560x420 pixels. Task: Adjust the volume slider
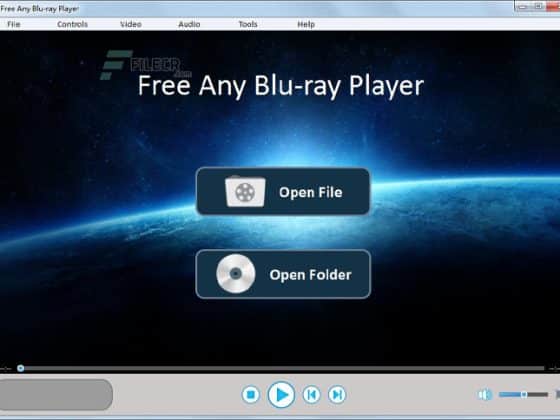[x=523, y=394]
